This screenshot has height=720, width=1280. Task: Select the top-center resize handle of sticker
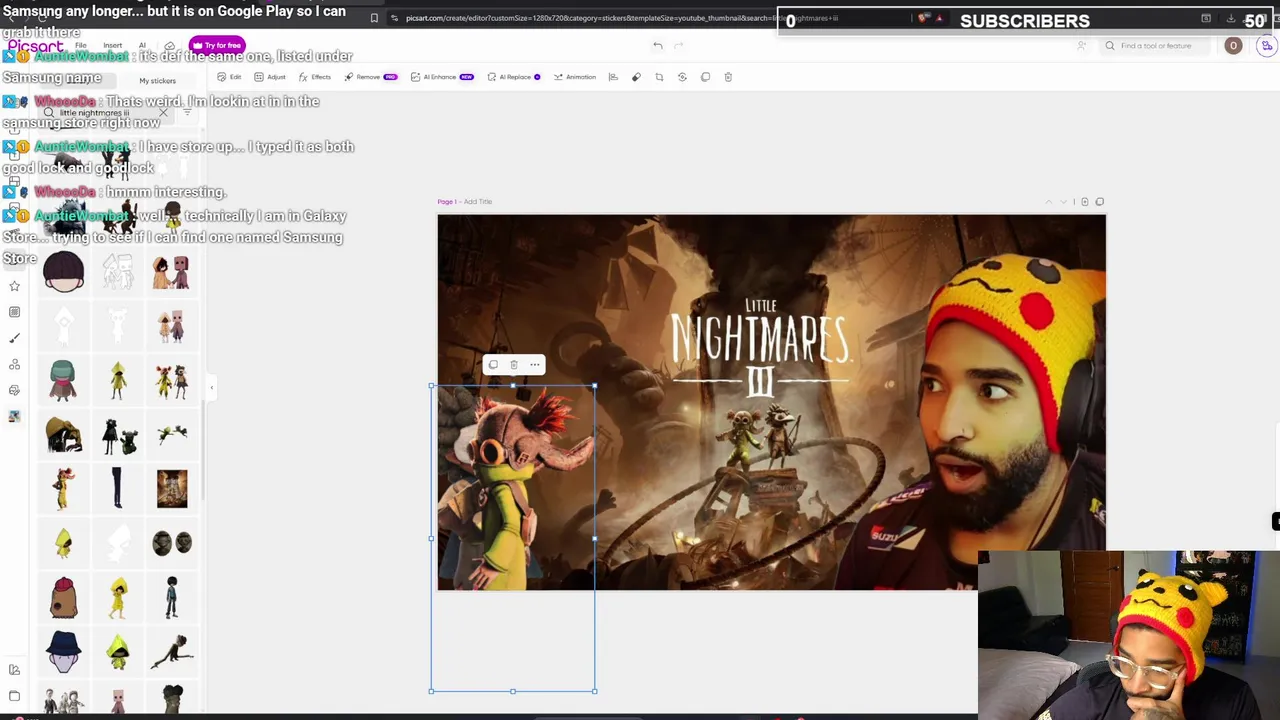click(513, 386)
